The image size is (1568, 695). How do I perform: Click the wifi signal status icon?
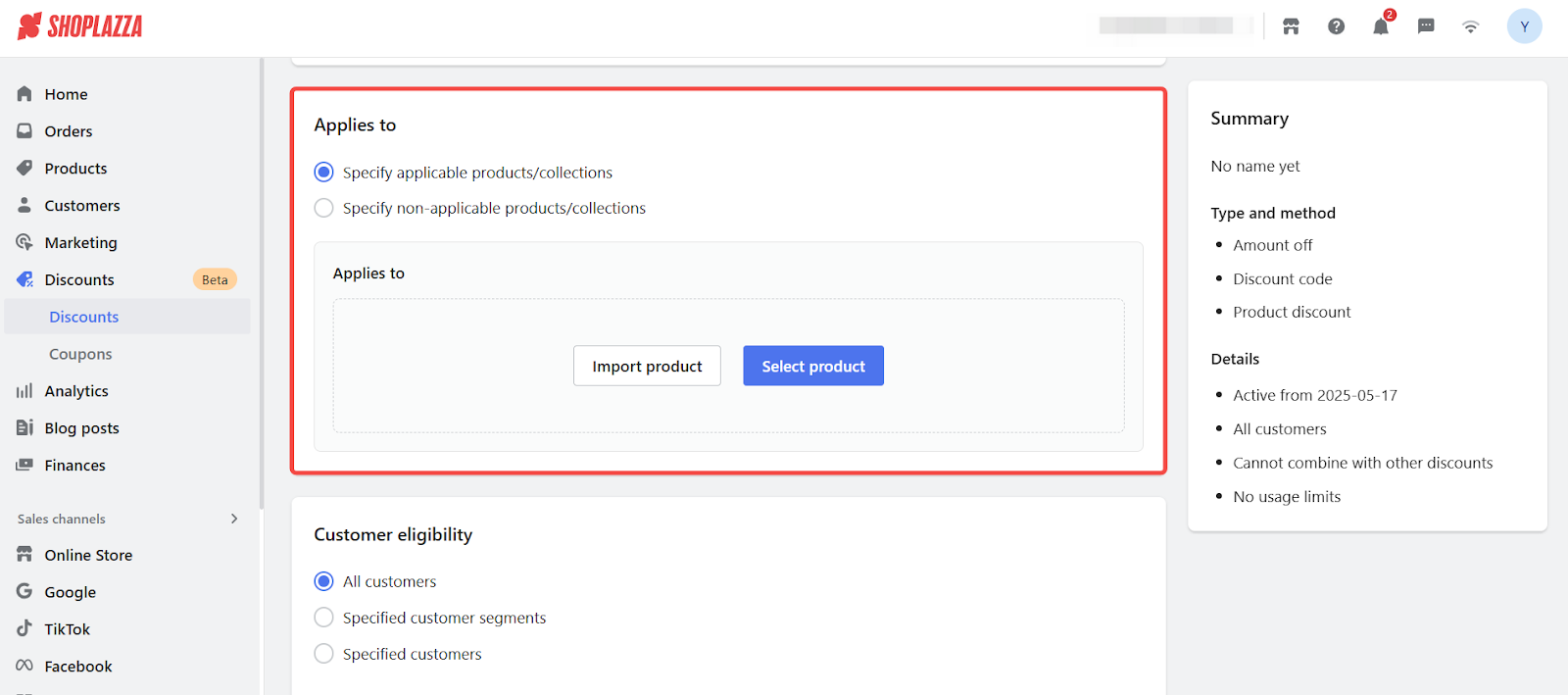point(1470,26)
